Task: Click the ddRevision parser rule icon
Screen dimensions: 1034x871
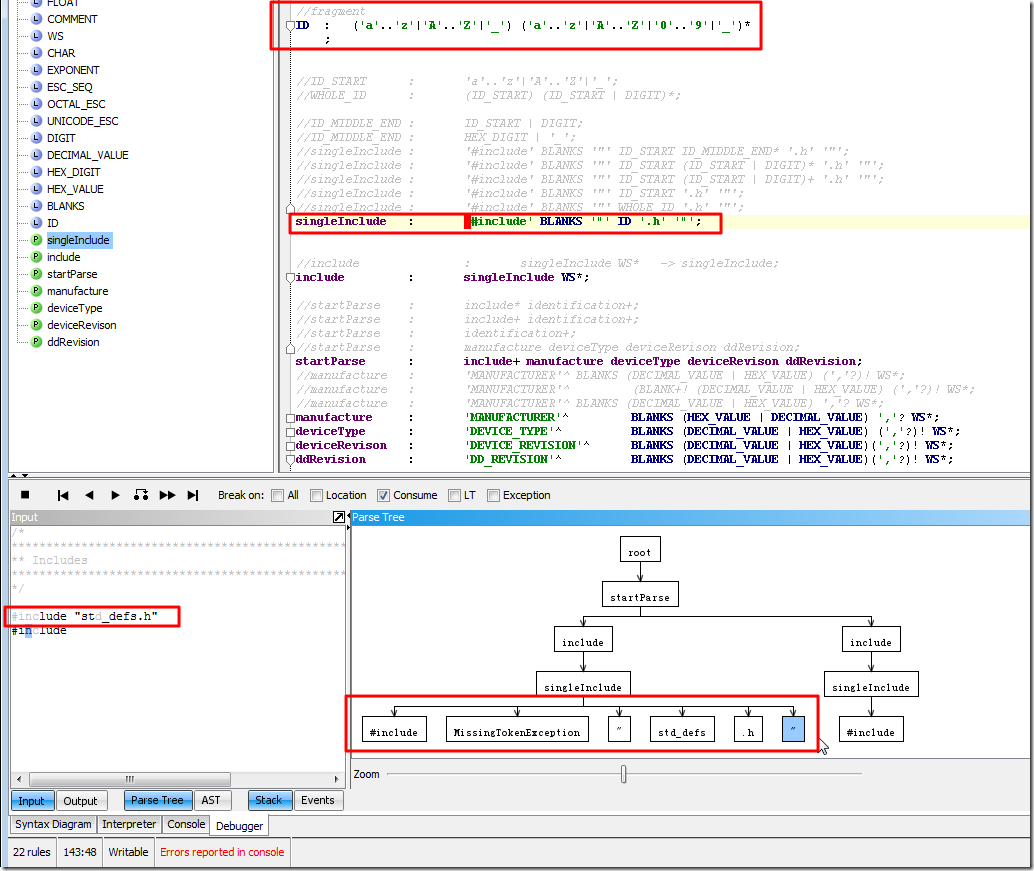Action: point(37,342)
